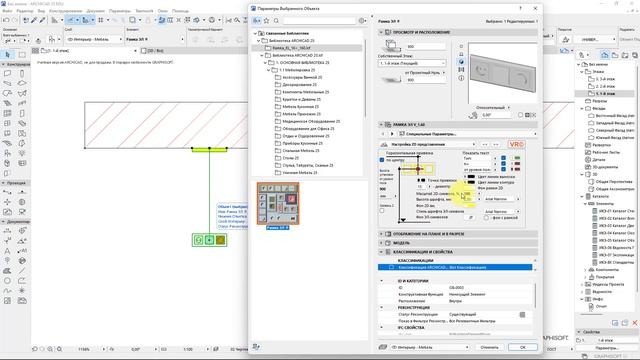
Task: Select the 3D view preview icon
Action: [461, 62]
